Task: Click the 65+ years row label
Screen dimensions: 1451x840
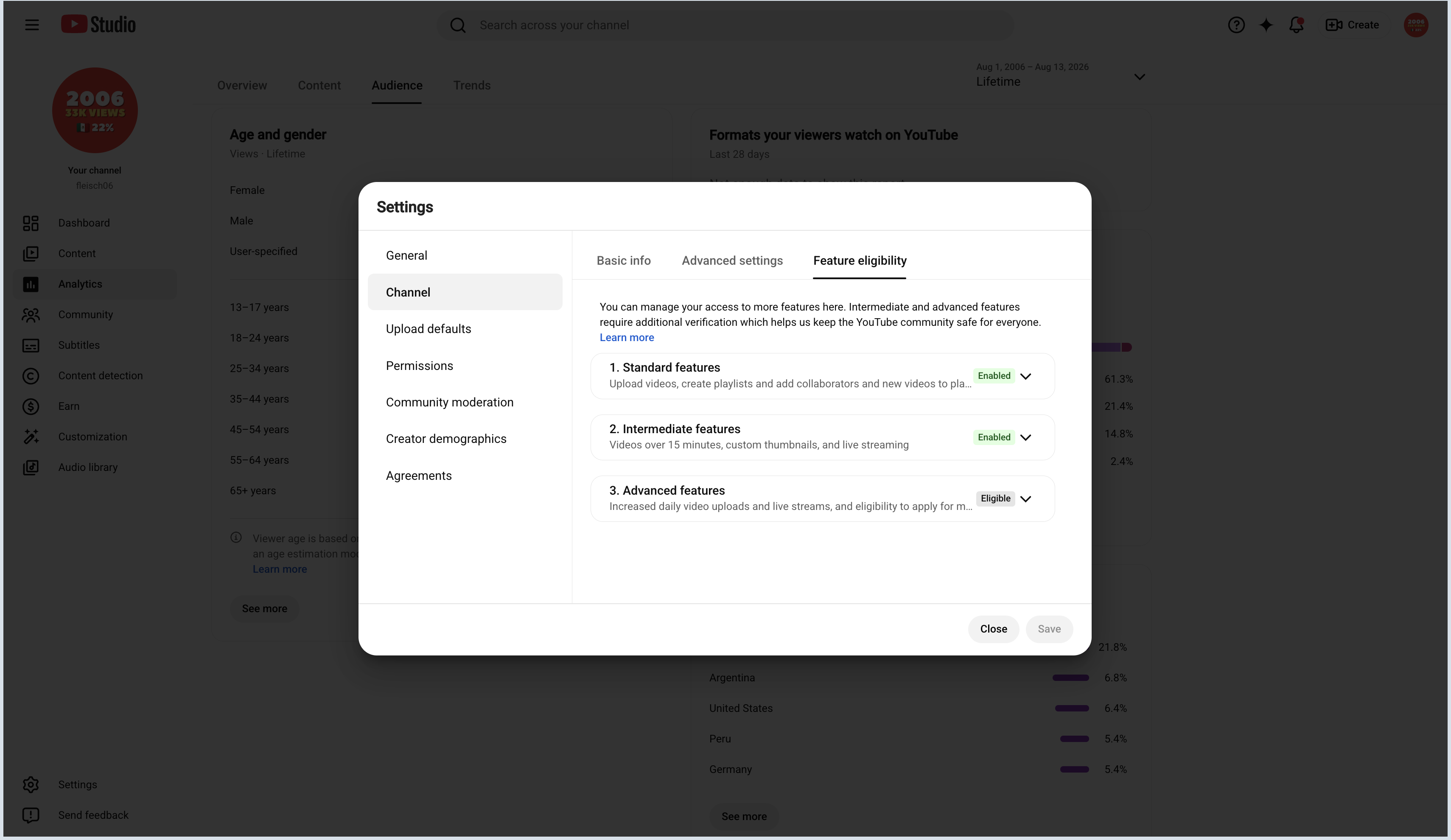Action: [x=253, y=490]
